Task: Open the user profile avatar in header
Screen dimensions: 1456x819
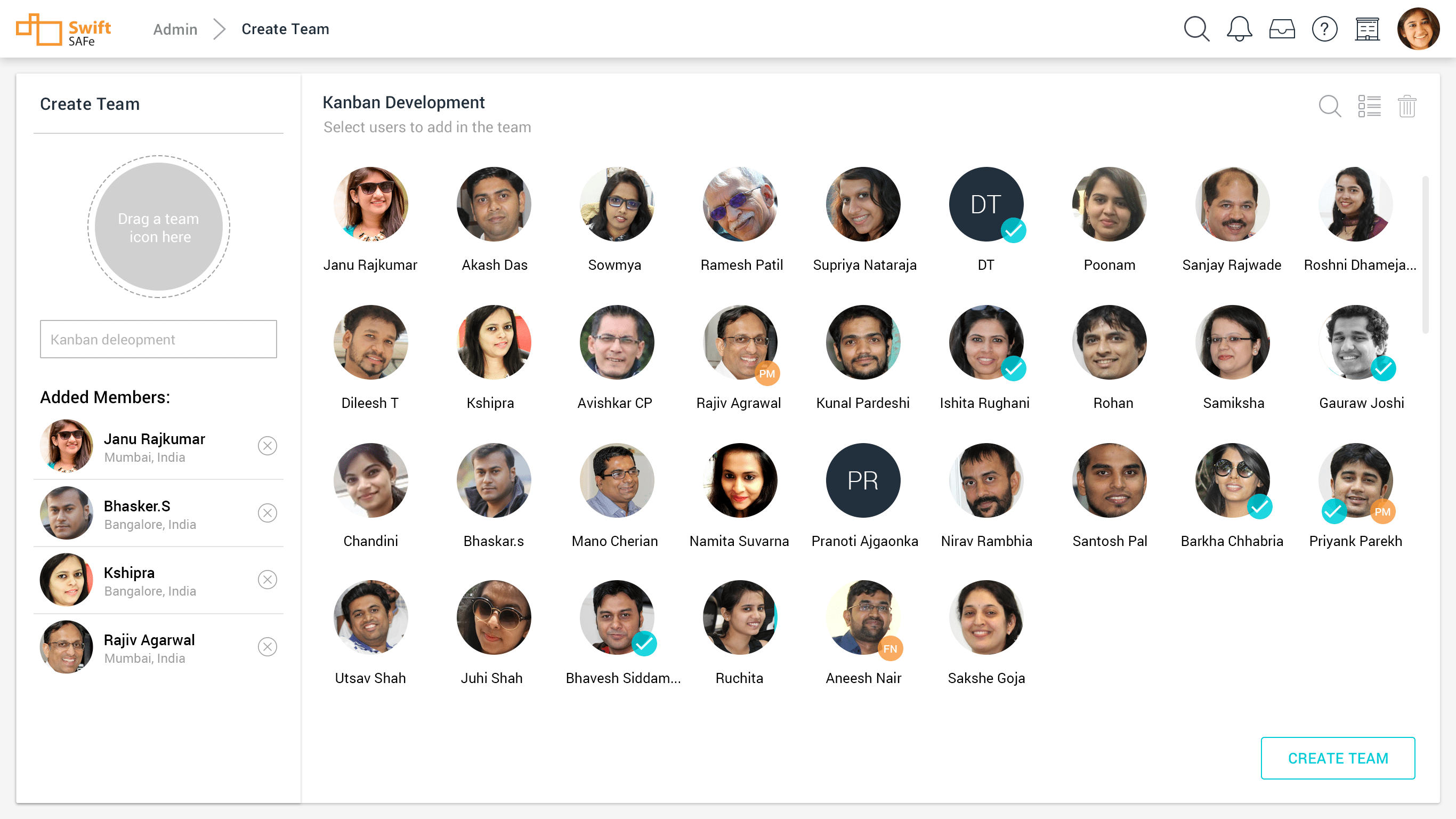Action: pos(1418,29)
